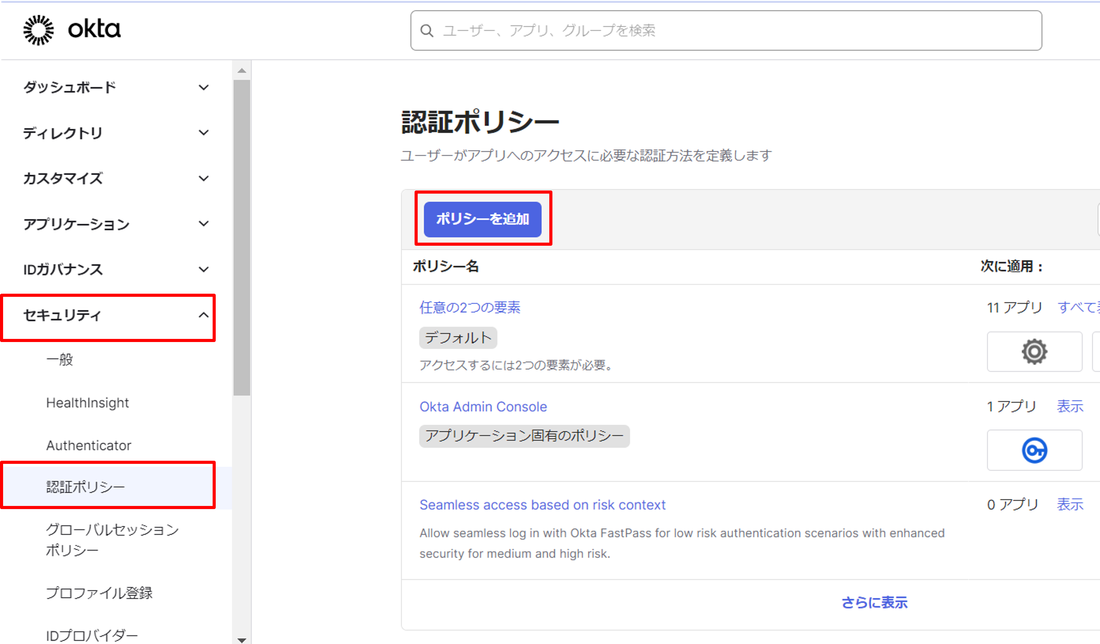Click the ポリシー名 column header
Screen dimensions: 1100x644
point(446,267)
